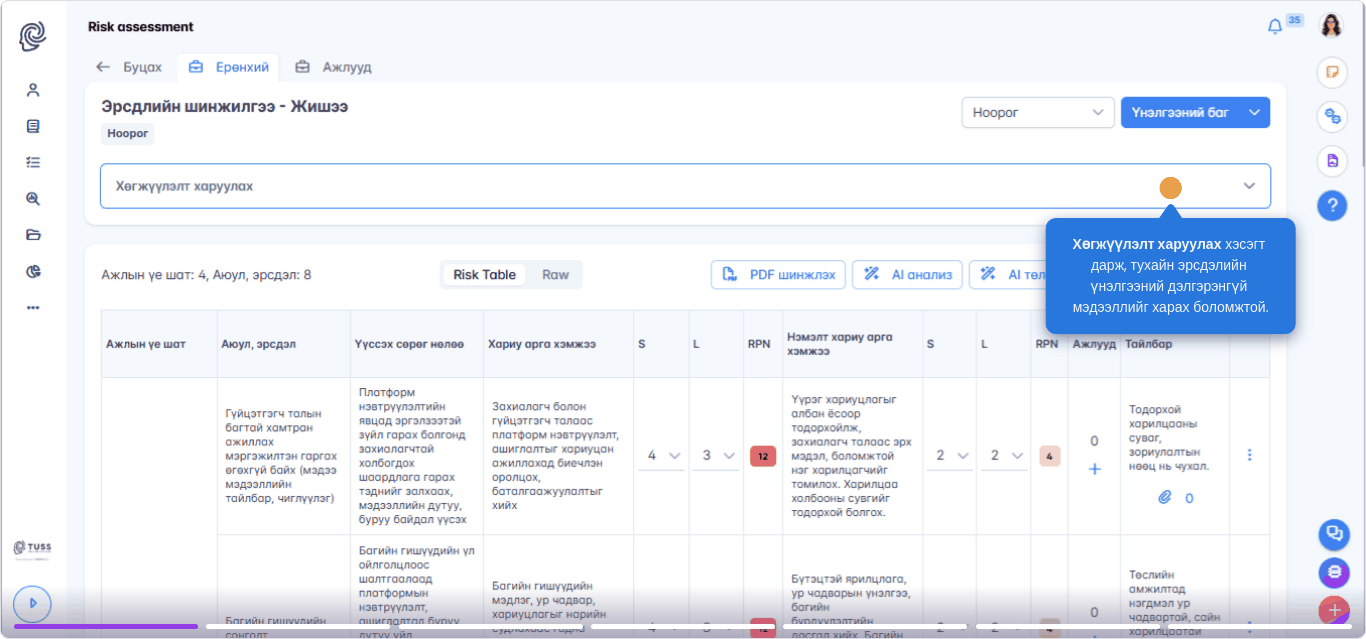Click the Risk assessment page heading
This screenshot has height=639, width=1366.
click(x=141, y=27)
